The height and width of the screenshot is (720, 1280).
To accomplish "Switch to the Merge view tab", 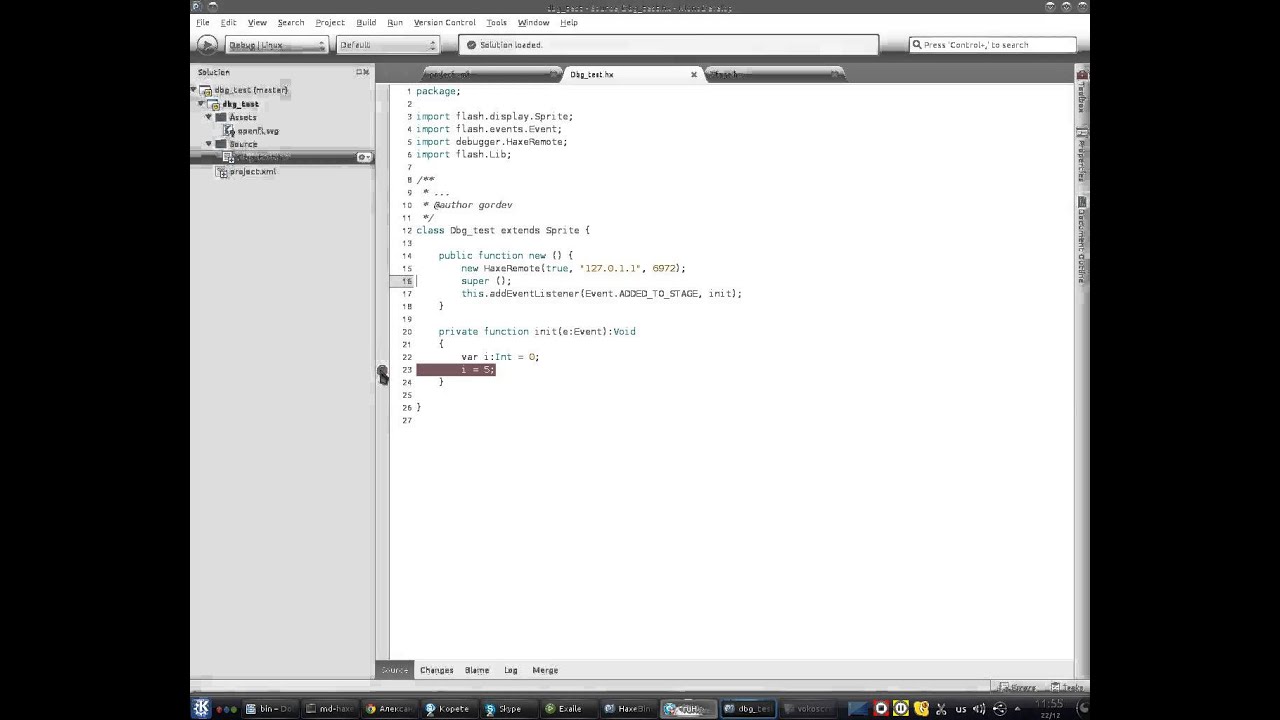I will tap(545, 670).
